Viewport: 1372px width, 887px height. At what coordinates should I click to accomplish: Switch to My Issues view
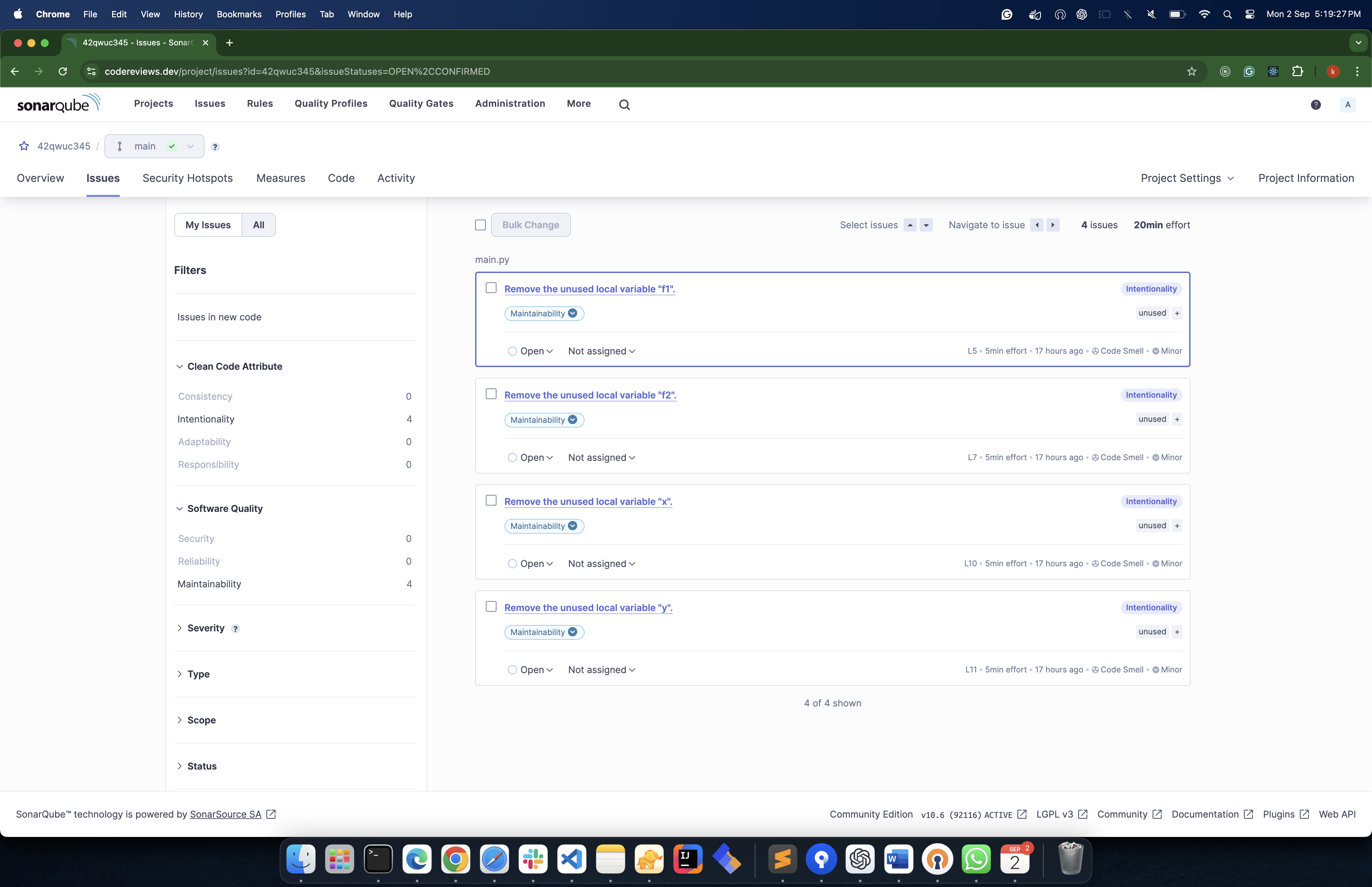tap(208, 225)
